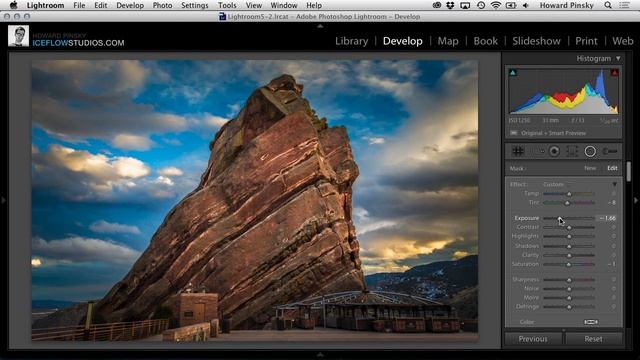Toggle shadow clipping indicator in histogram
The image size is (640, 360).
(x=513, y=73)
